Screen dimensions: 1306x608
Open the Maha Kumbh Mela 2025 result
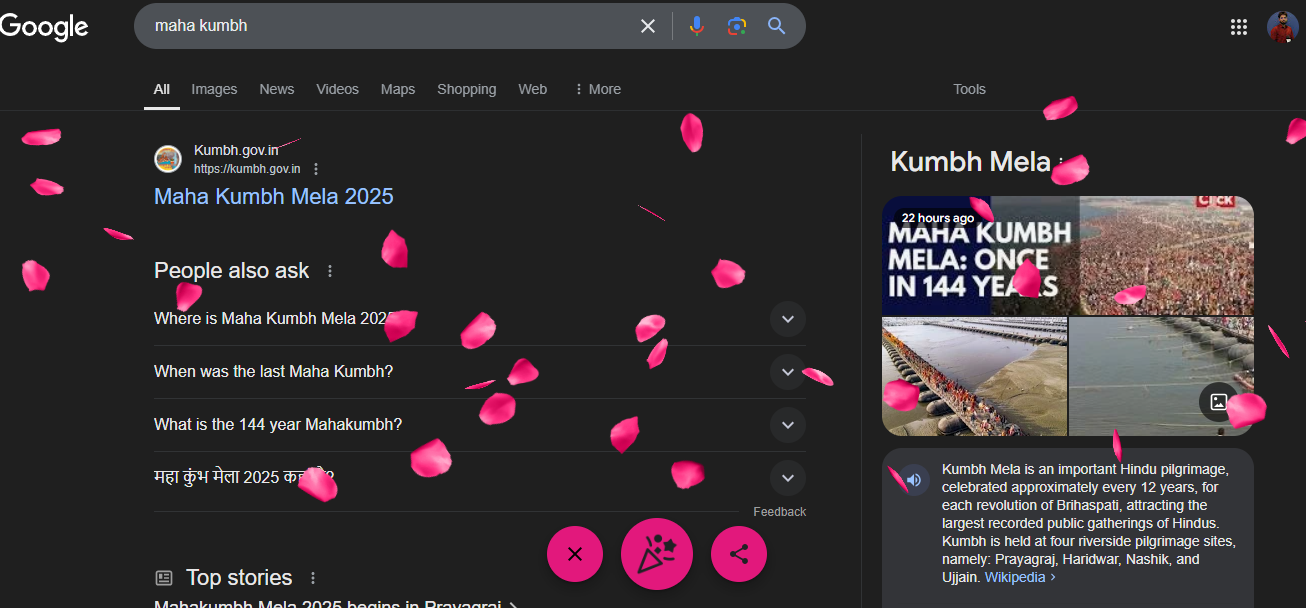(273, 197)
